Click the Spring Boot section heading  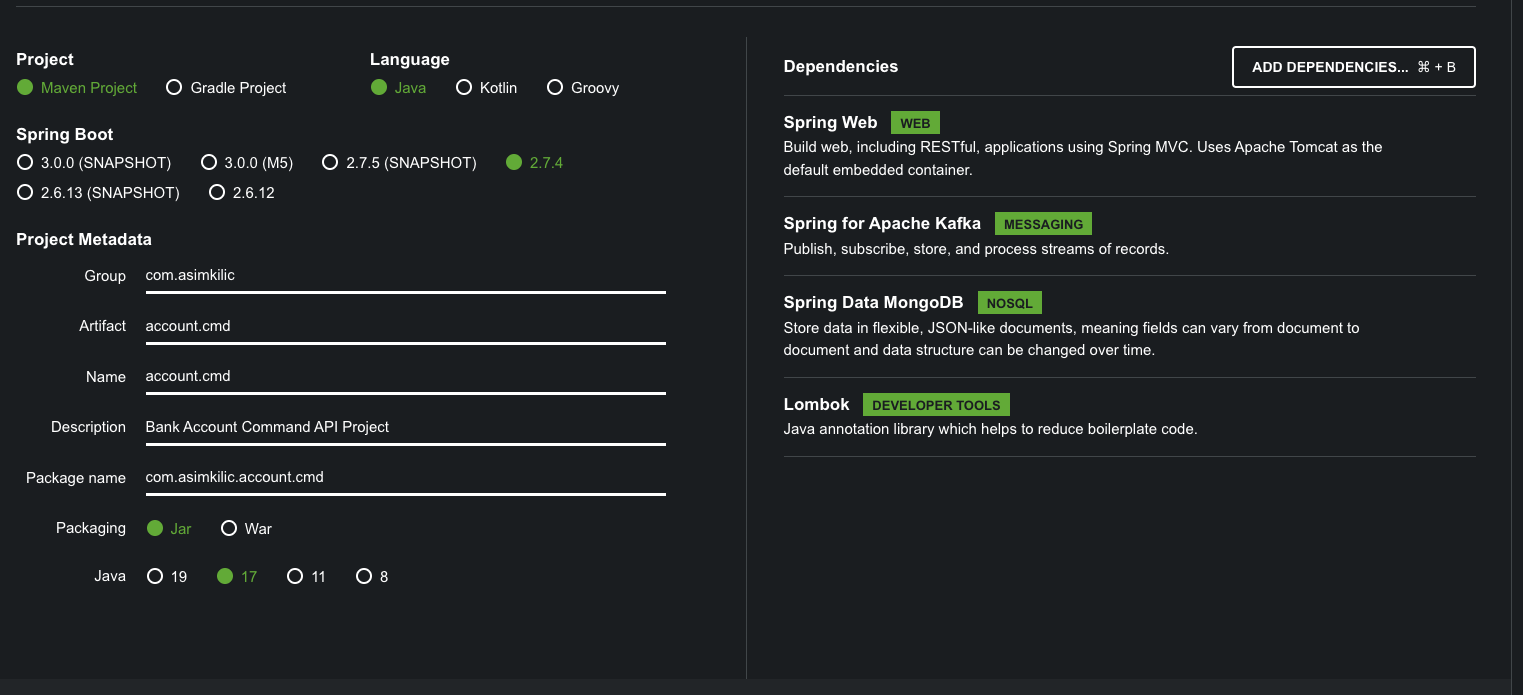click(x=65, y=135)
